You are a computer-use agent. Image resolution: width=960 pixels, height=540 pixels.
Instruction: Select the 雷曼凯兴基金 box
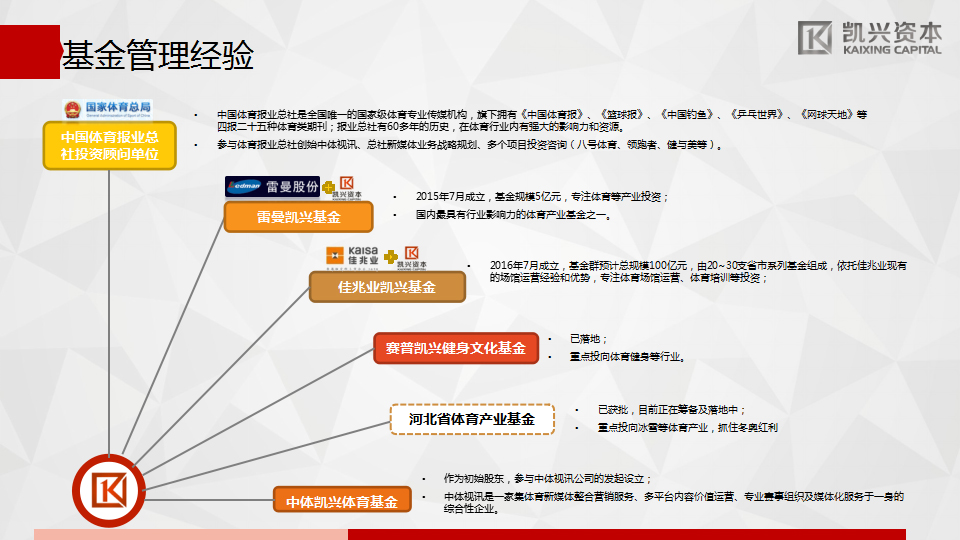tap(298, 217)
